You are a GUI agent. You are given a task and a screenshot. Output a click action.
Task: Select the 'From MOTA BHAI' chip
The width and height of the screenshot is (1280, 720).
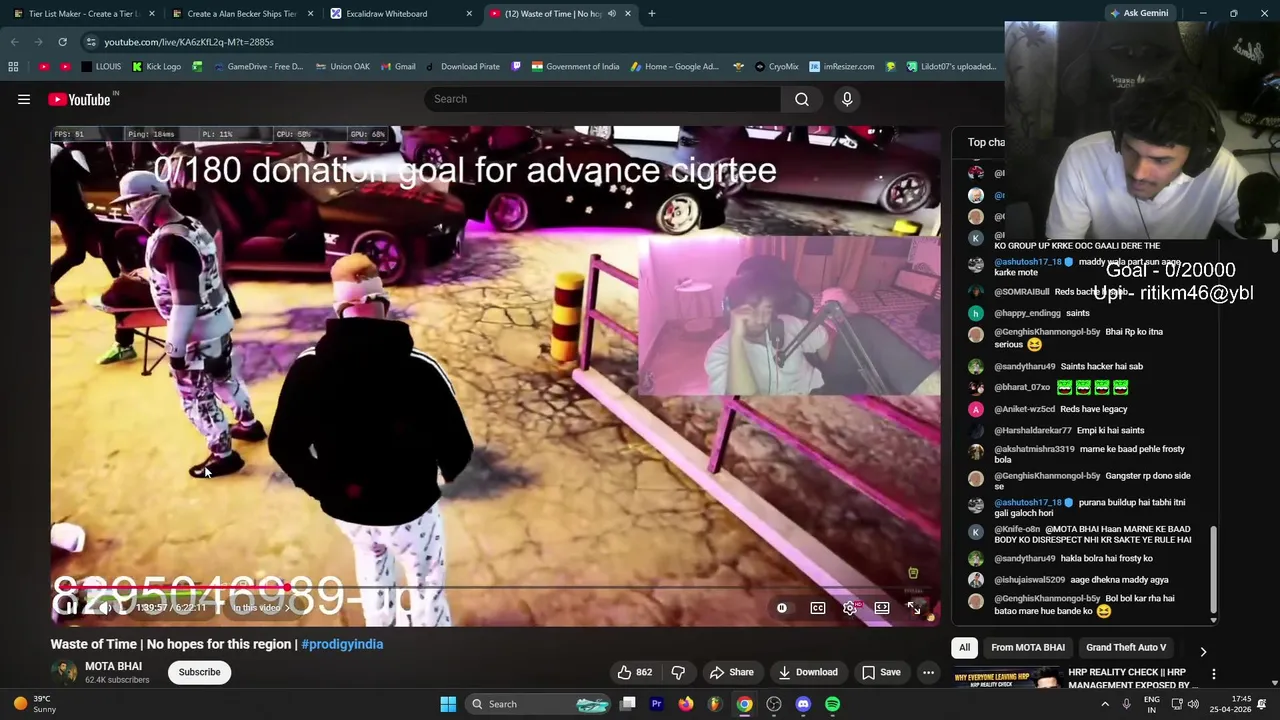click(1027, 647)
